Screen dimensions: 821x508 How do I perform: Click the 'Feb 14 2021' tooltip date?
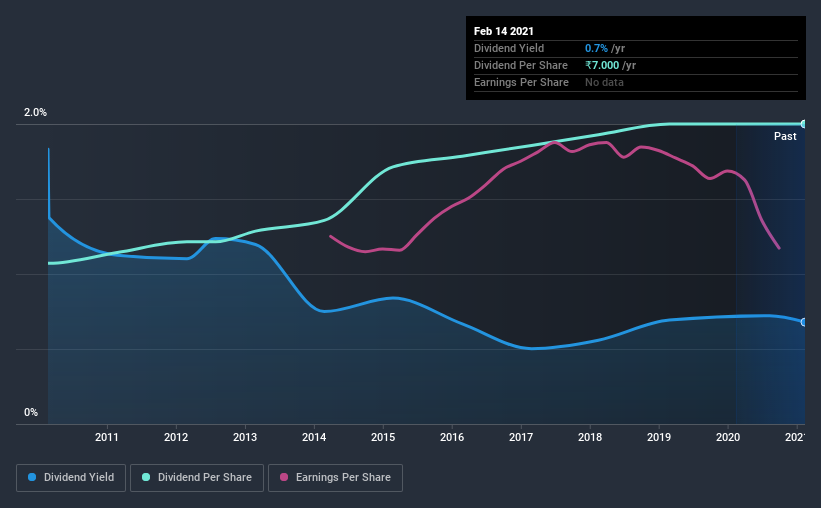pos(504,31)
